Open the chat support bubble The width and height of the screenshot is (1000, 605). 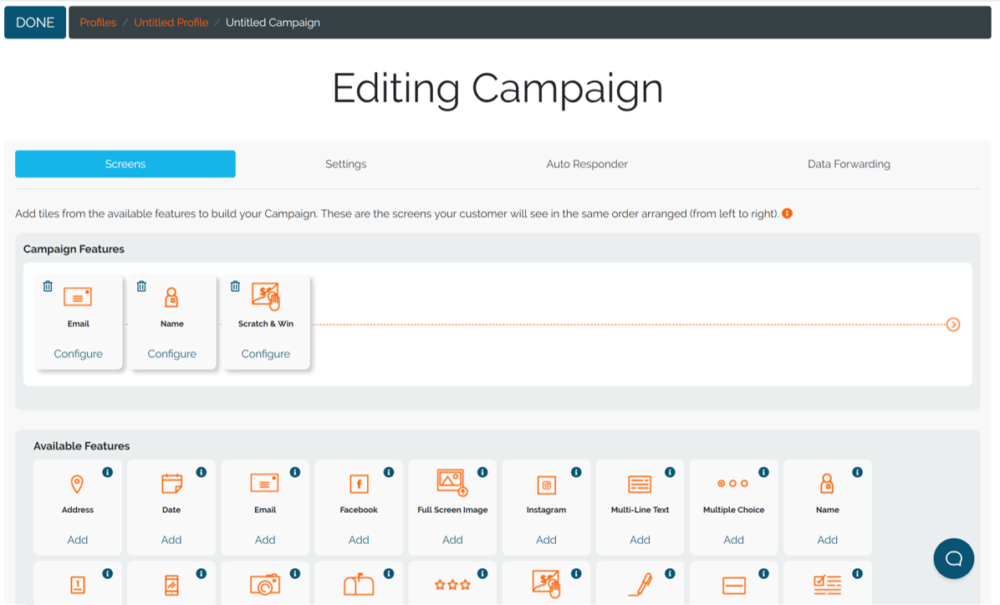(953, 558)
